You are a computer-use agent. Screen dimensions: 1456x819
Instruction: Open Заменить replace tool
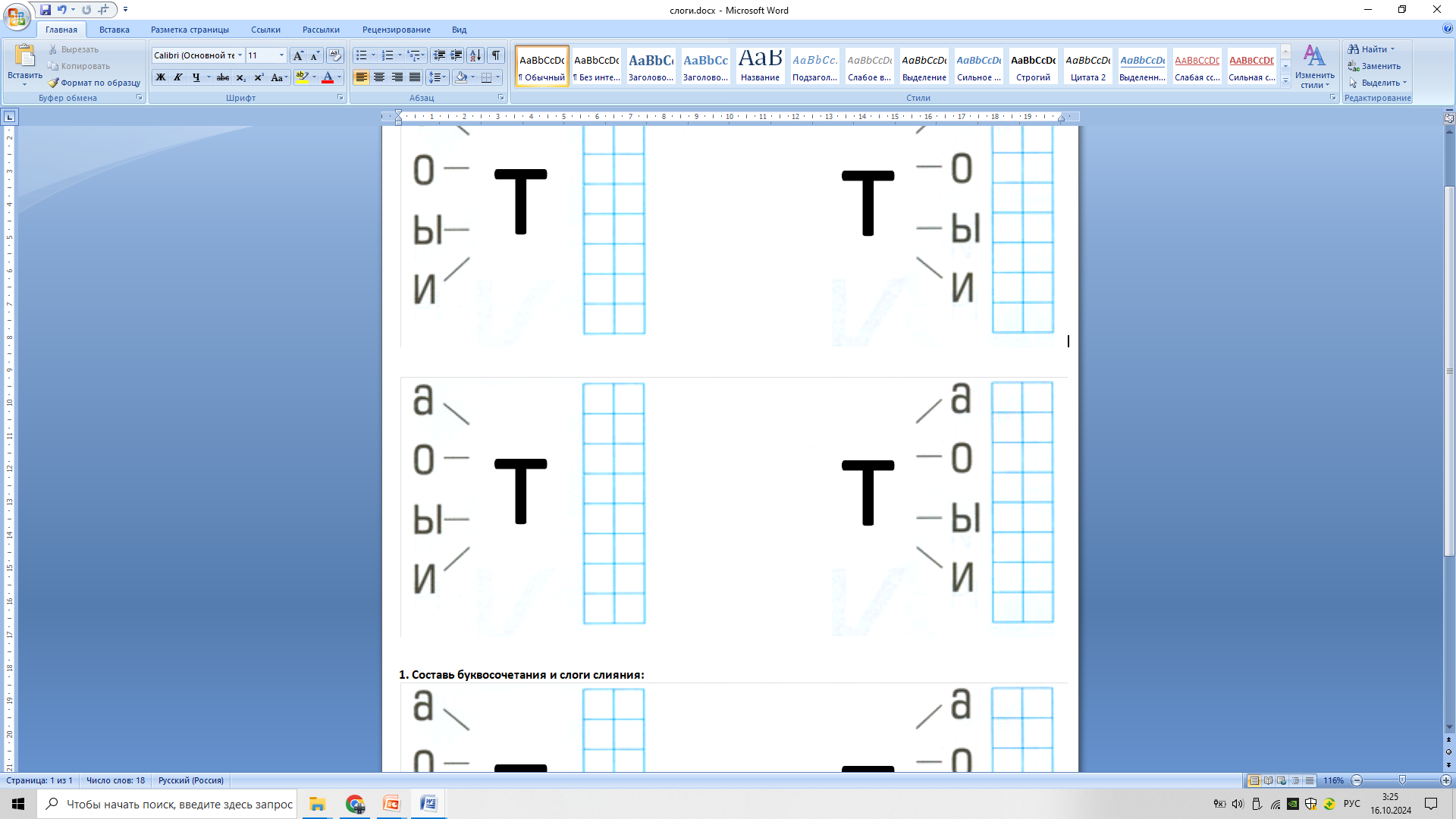pyautogui.click(x=1374, y=66)
